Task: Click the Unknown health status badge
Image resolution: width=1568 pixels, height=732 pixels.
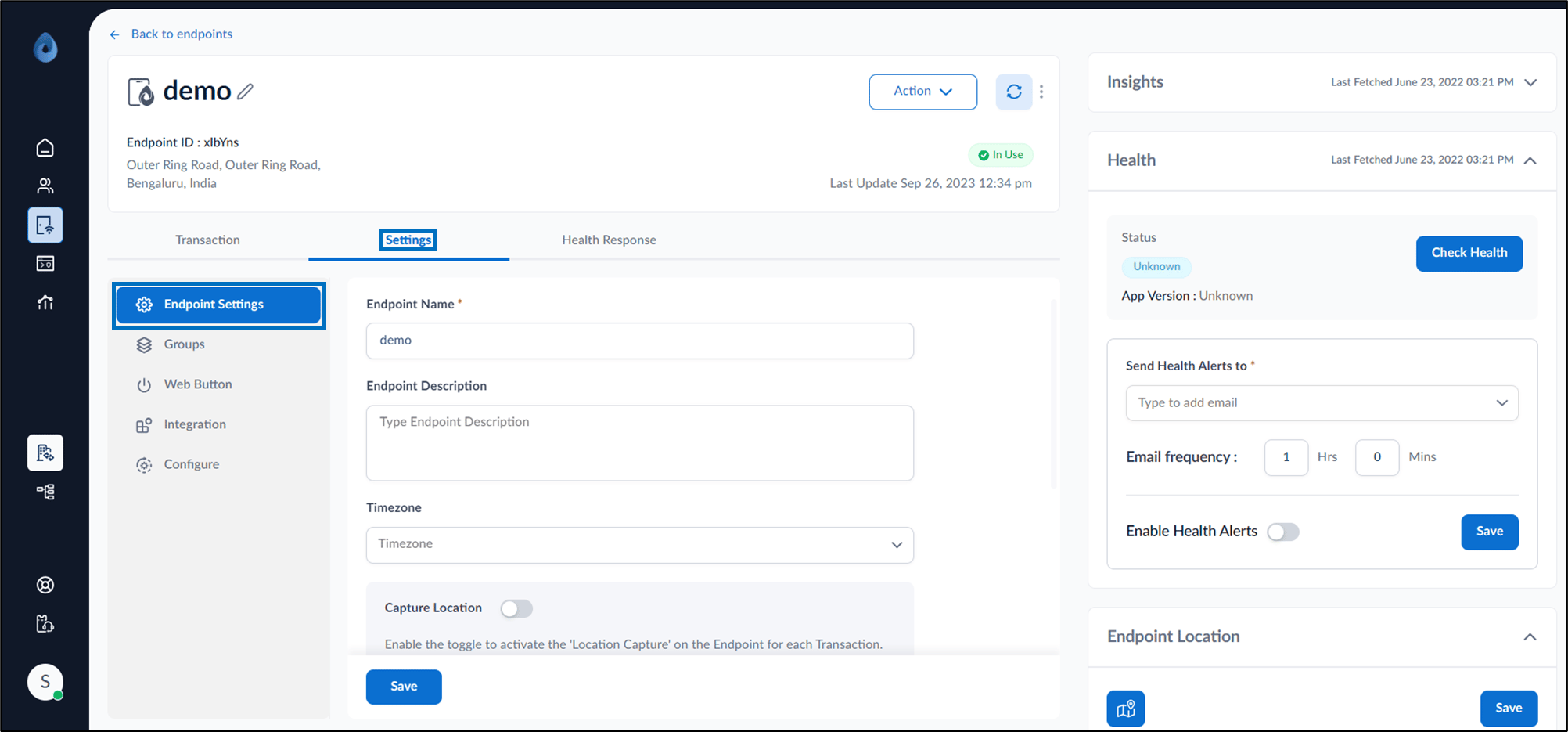Action: (1156, 267)
